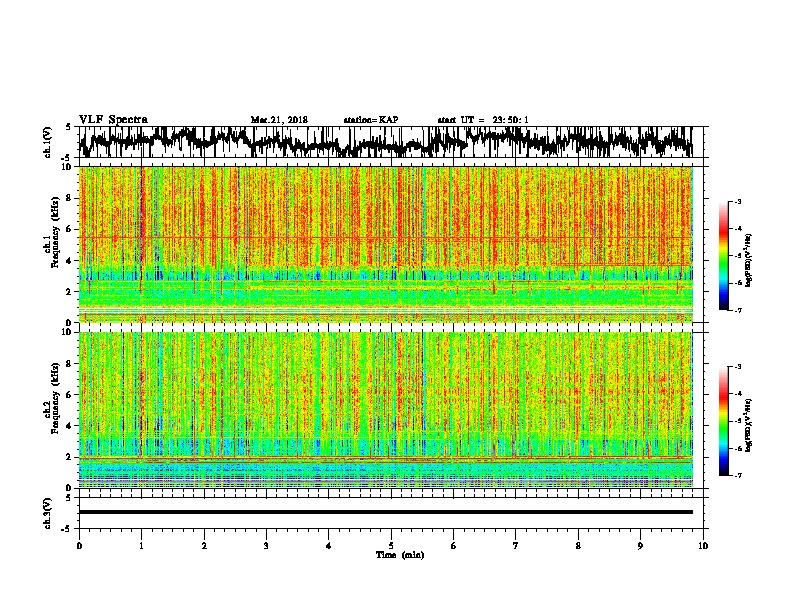
Task: Click time-axis tick label "9"
Action: click(x=640, y=546)
